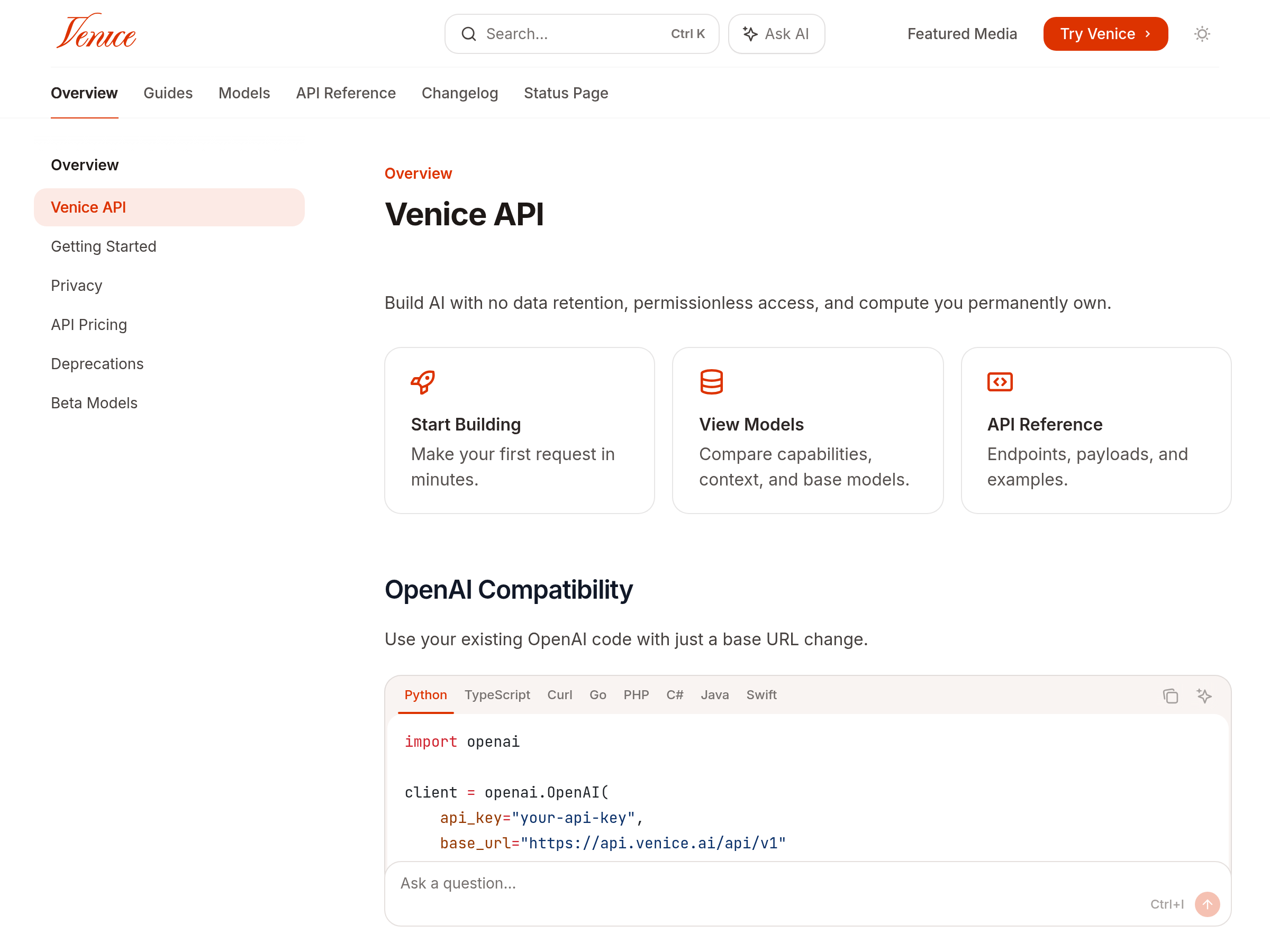Click the import openai code line

coord(462,742)
